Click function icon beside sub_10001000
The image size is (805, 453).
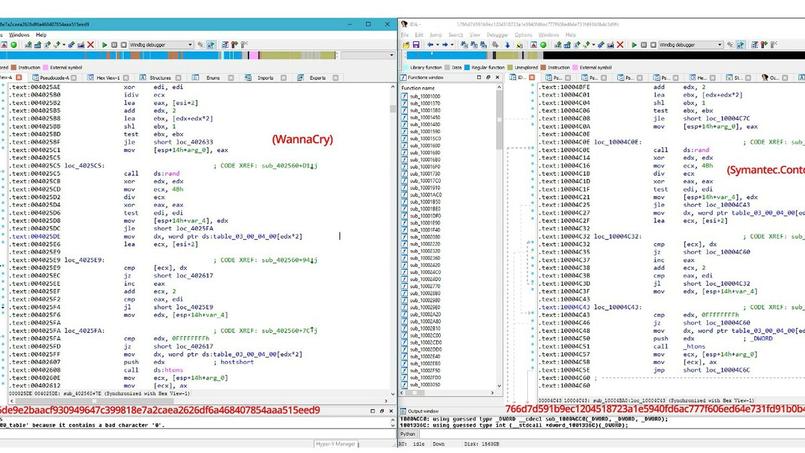coord(405,96)
